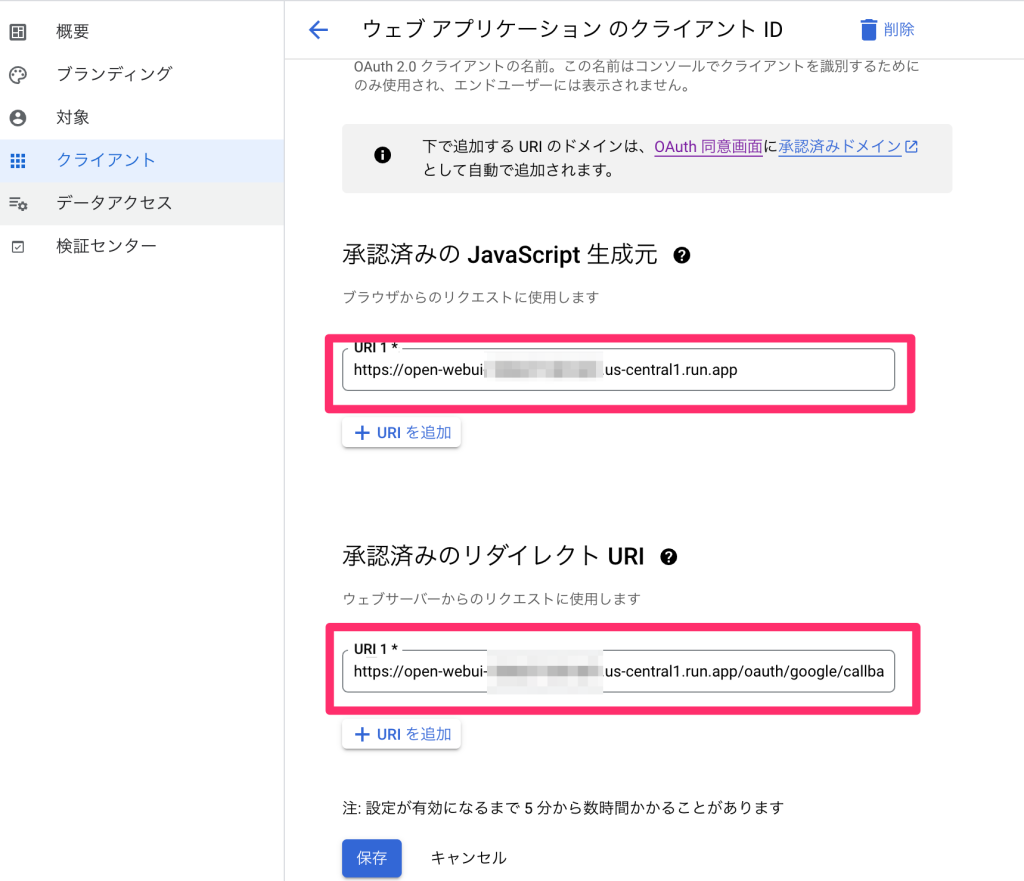1024x881 pixels.
Task: Click the external link icon after 承認済みドメイン
Action: 912,147
